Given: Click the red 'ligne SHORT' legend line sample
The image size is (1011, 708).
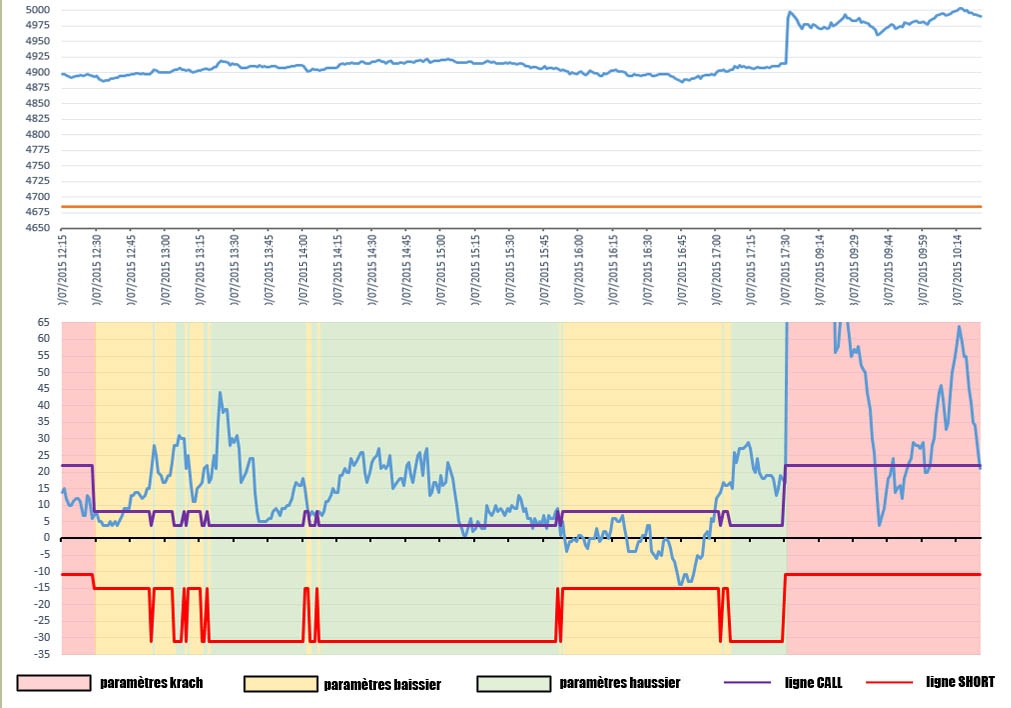Looking at the screenshot, I should point(890,682).
